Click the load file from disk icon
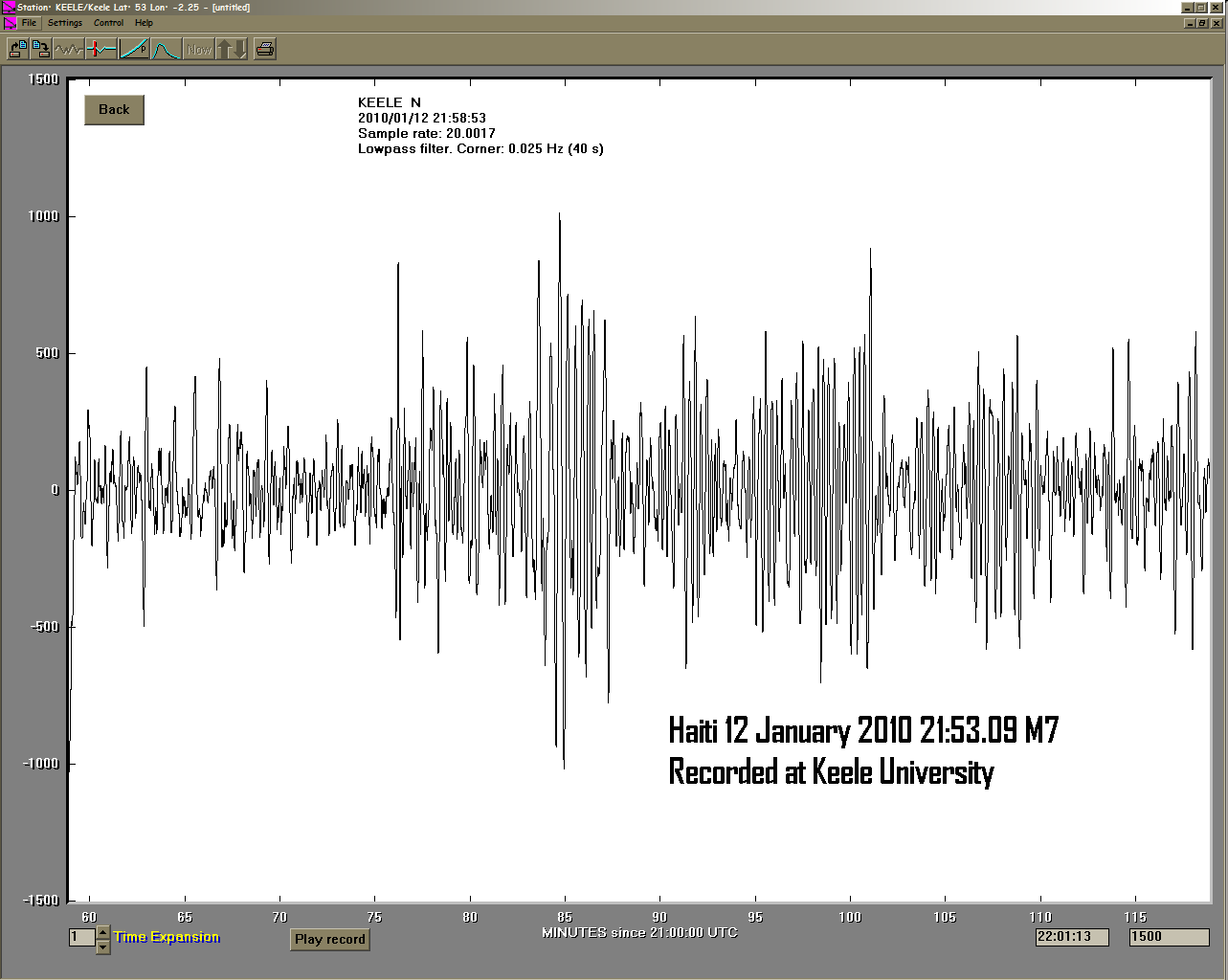 pyautogui.click(x=17, y=49)
